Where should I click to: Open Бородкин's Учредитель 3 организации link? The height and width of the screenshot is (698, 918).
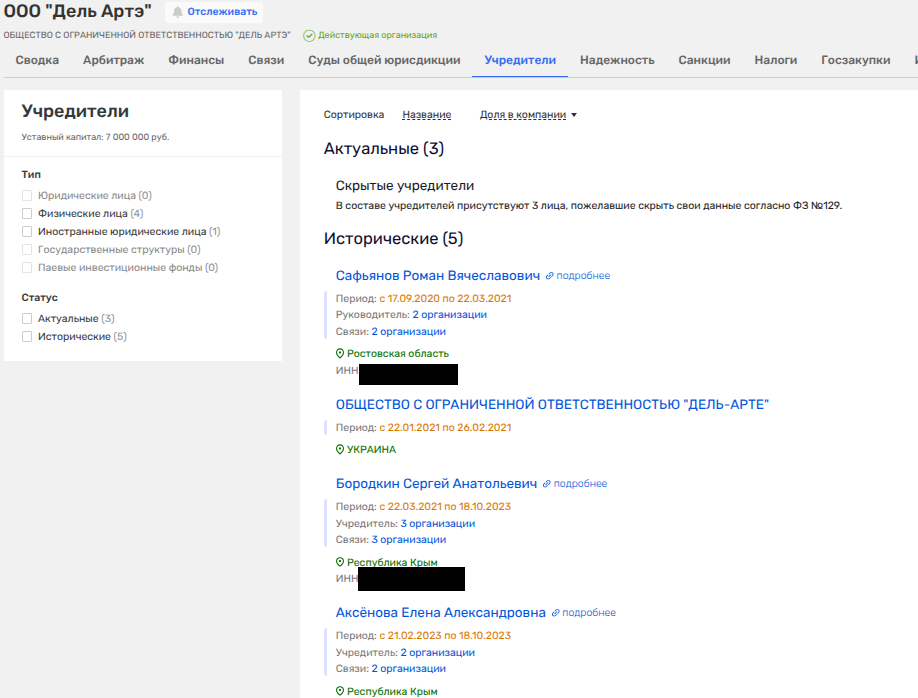tap(437, 523)
